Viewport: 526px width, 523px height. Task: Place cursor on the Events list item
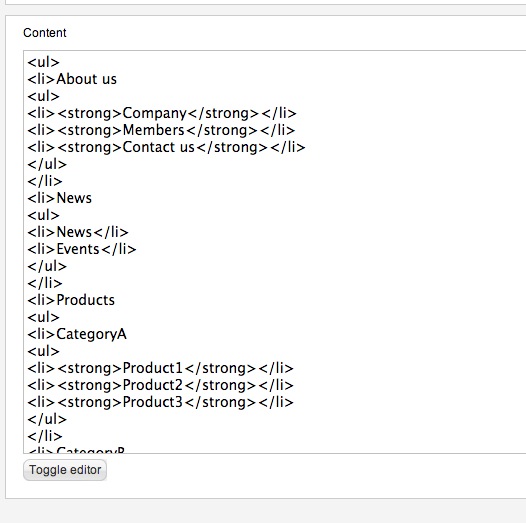click(x=82, y=249)
